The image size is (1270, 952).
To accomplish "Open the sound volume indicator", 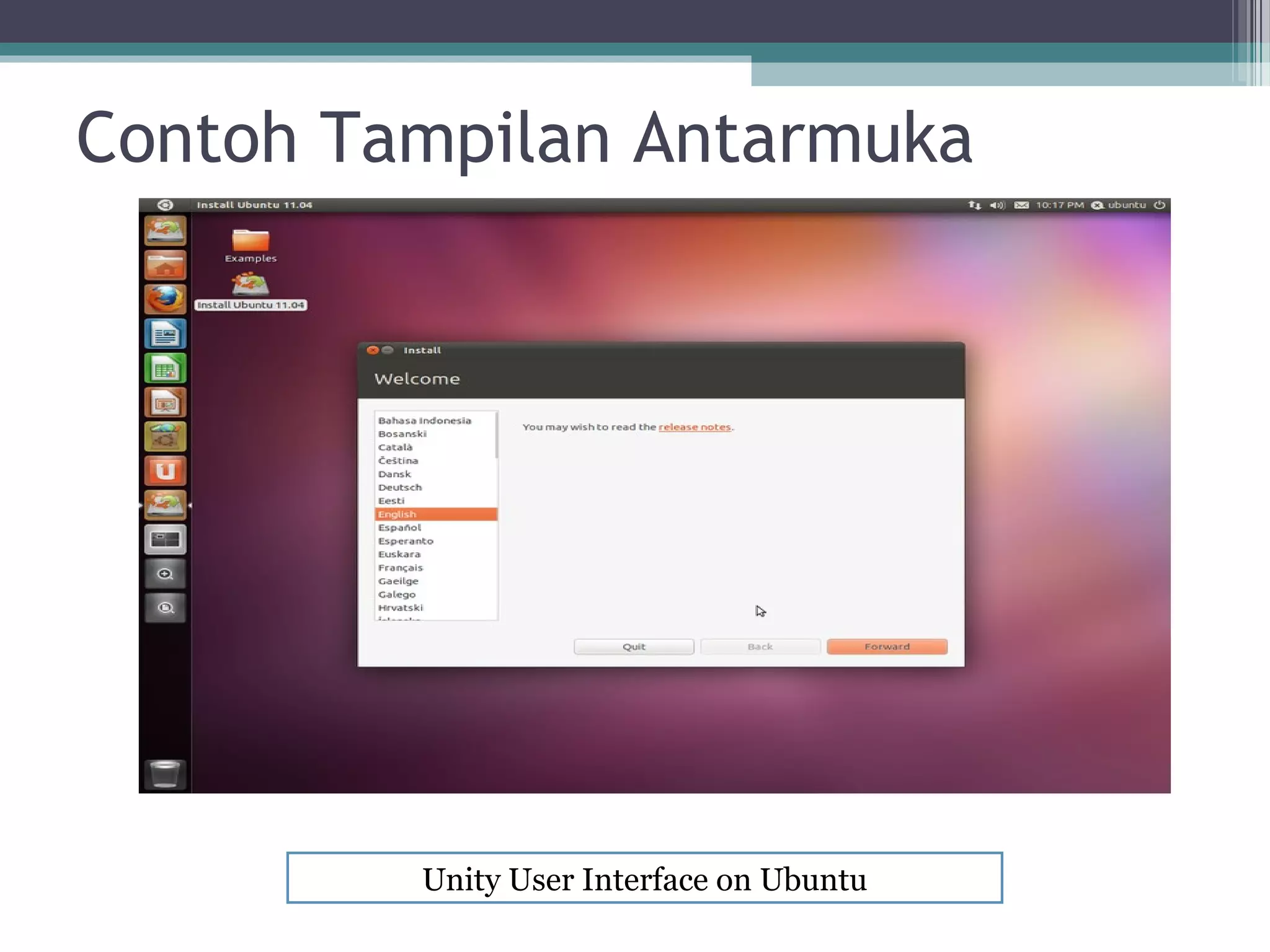I will click(997, 205).
